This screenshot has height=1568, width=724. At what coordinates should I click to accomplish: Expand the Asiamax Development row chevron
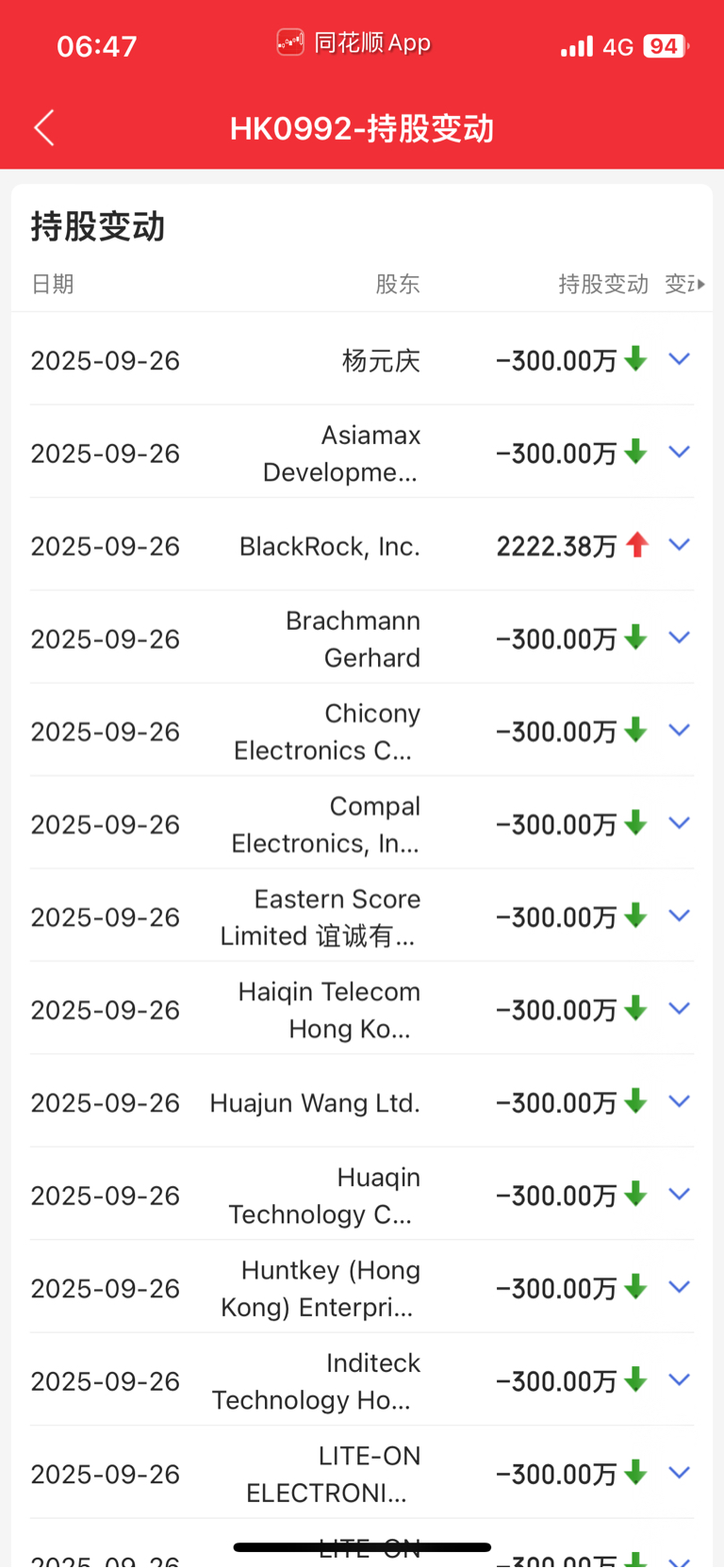[x=680, y=453]
